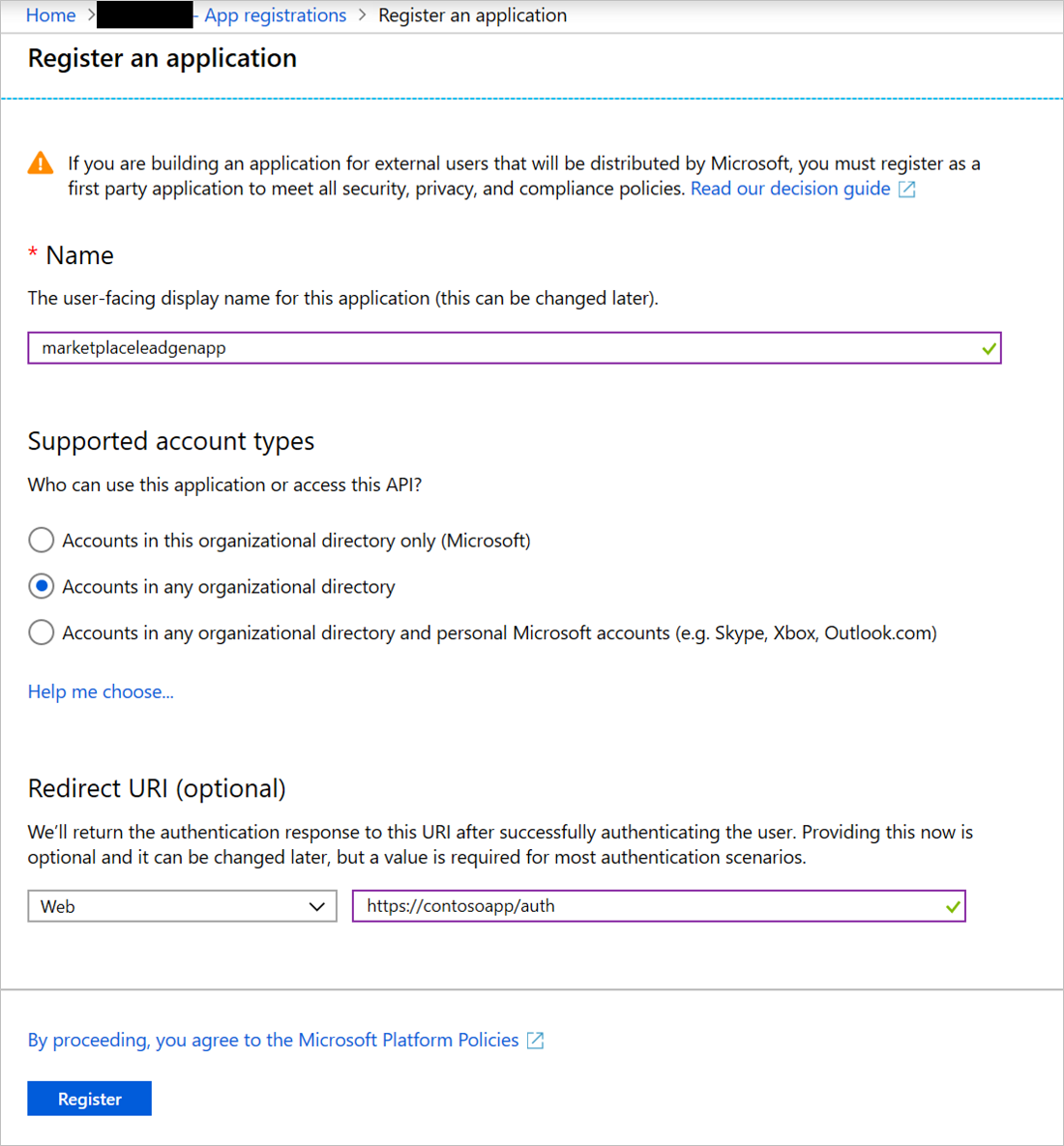Screen dimensions: 1064x1146
Task: Click green checkmark in Name field
Action: [x=989, y=348]
